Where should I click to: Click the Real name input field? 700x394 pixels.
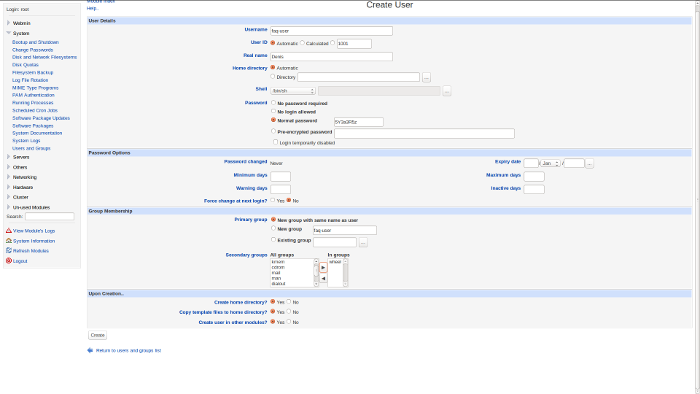(x=331, y=57)
